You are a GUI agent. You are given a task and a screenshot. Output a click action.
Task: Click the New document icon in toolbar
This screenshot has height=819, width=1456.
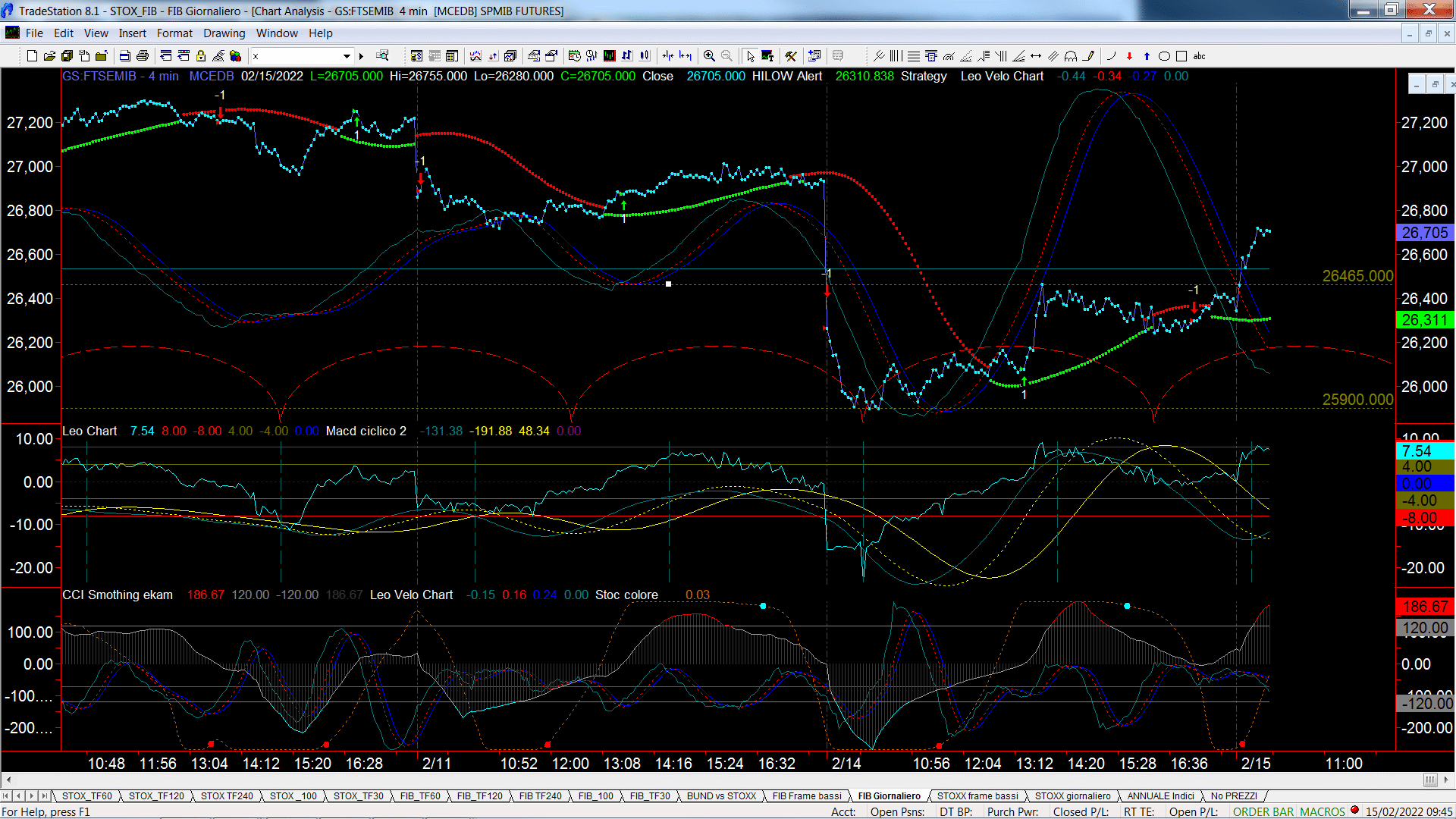[32, 56]
